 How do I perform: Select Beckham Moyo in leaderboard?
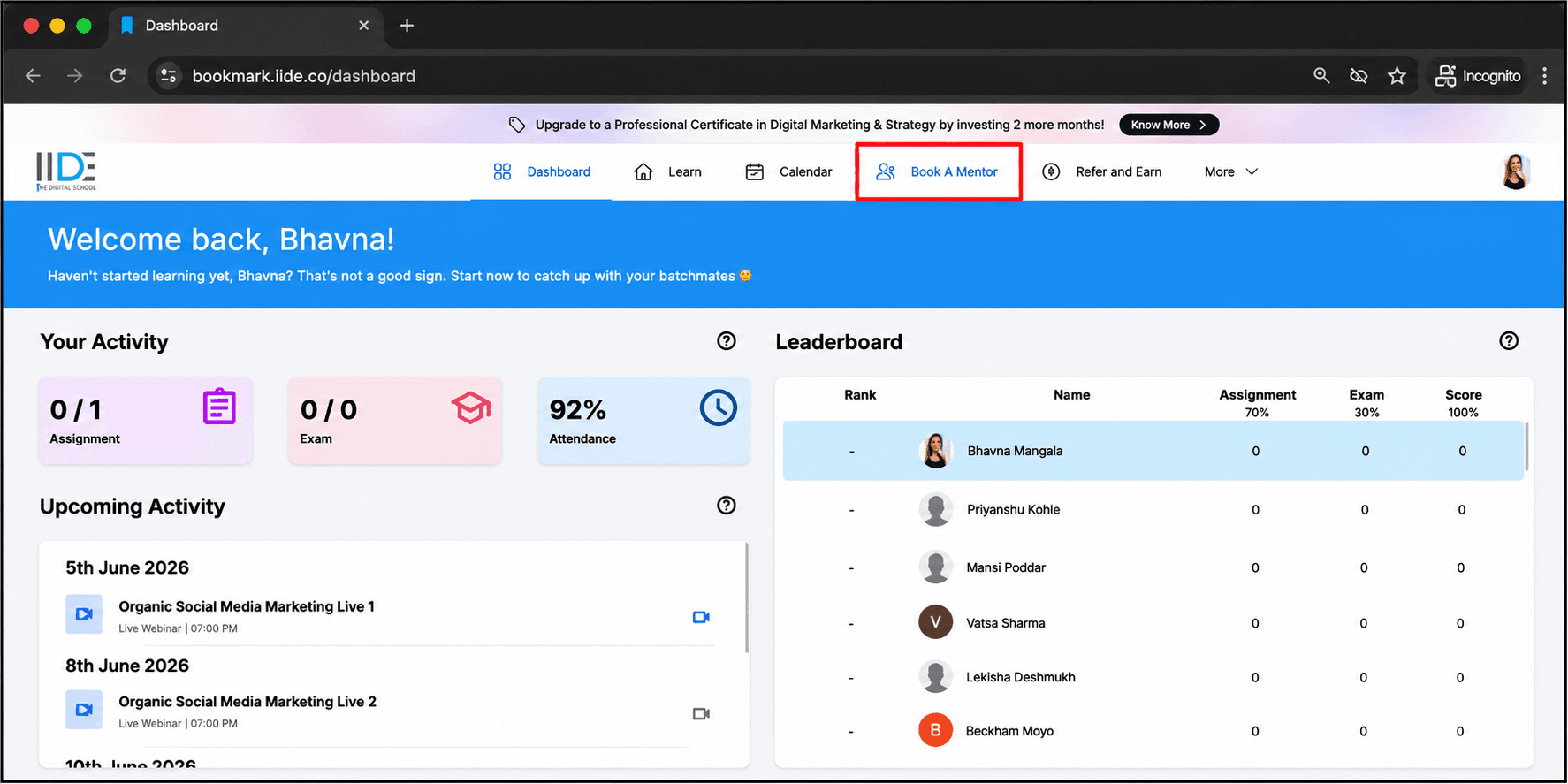[x=1153, y=731]
